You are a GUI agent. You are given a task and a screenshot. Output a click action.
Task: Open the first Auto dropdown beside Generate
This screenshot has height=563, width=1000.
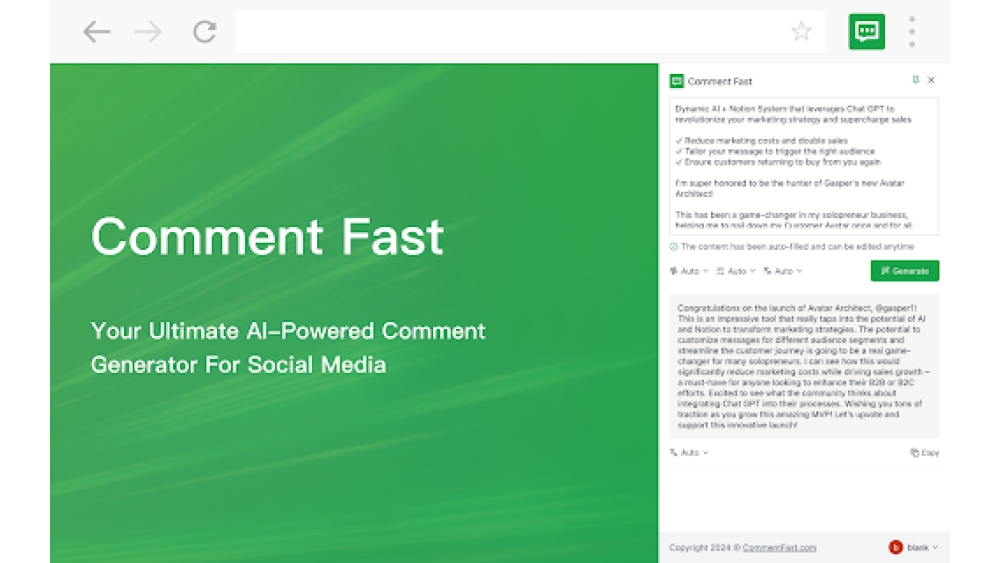tap(689, 271)
